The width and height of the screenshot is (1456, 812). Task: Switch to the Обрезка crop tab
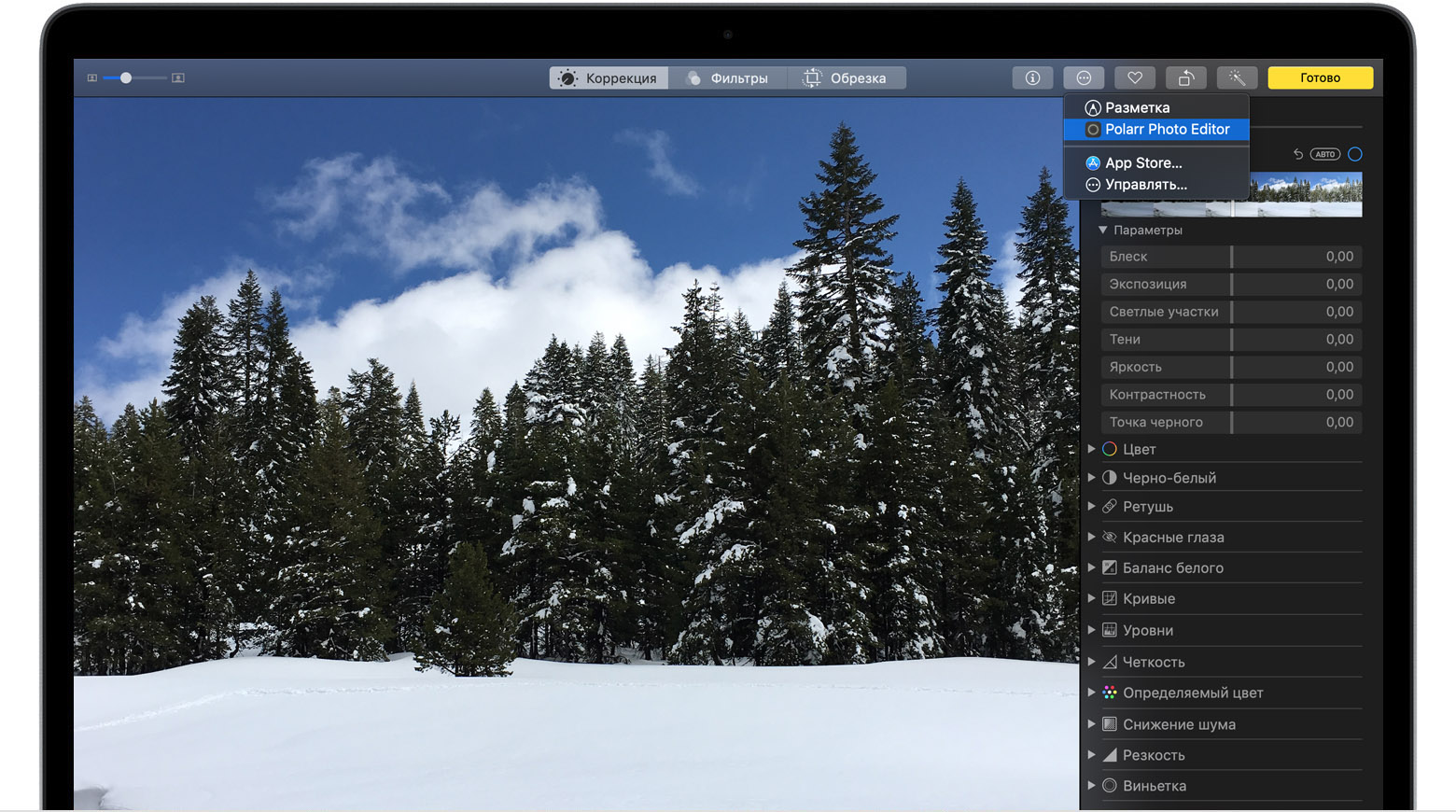[x=846, y=78]
